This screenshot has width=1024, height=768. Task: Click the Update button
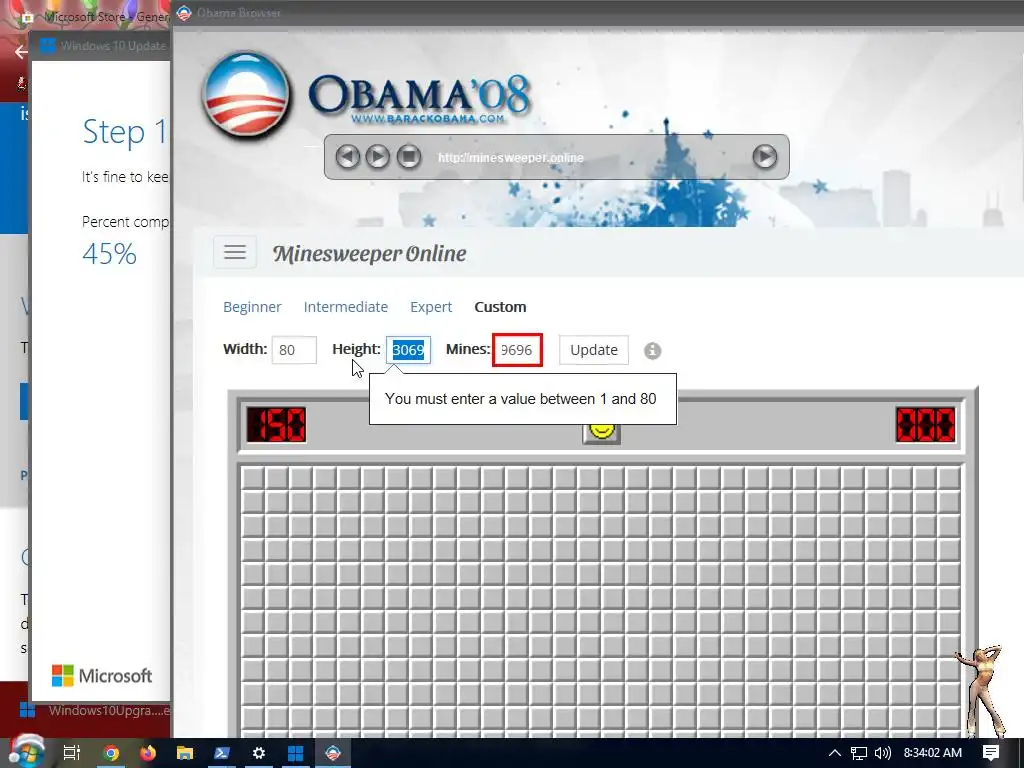[594, 350]
